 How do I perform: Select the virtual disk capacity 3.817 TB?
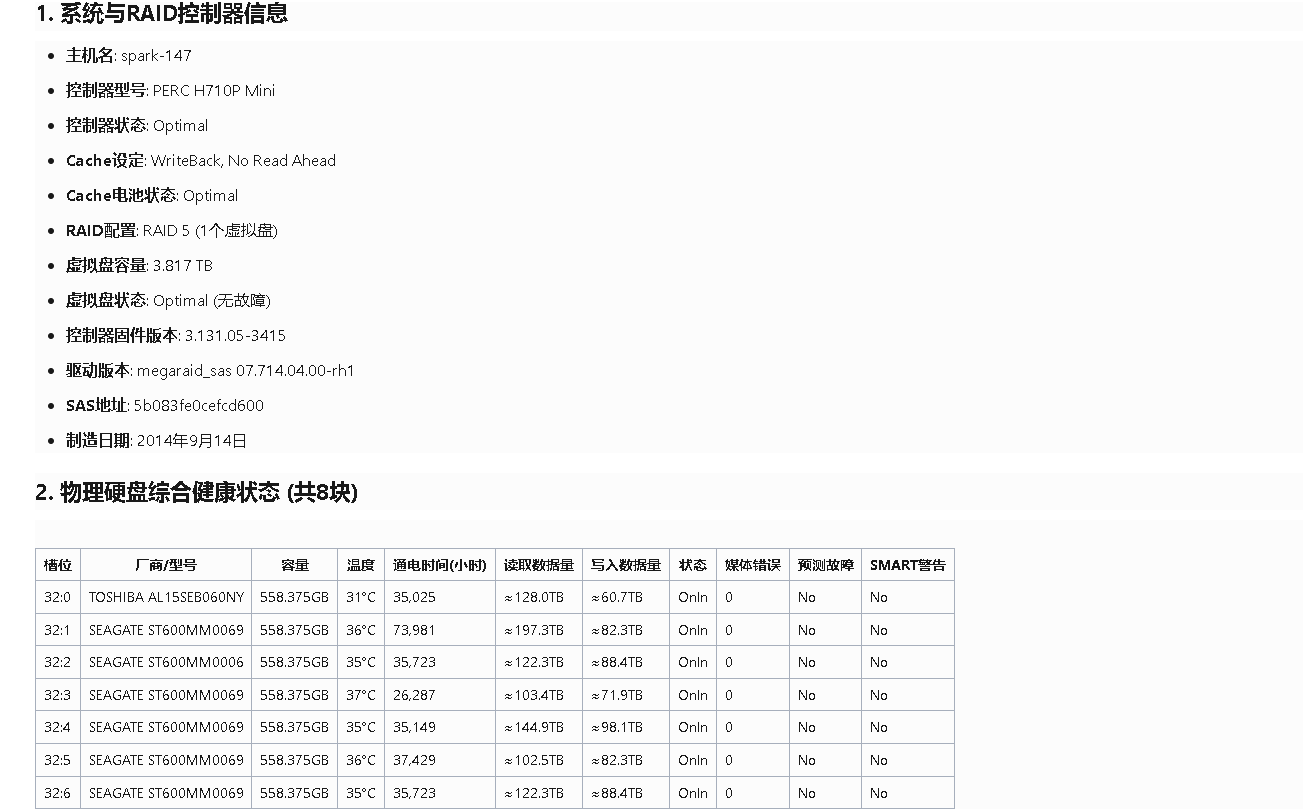click(183, 266)
